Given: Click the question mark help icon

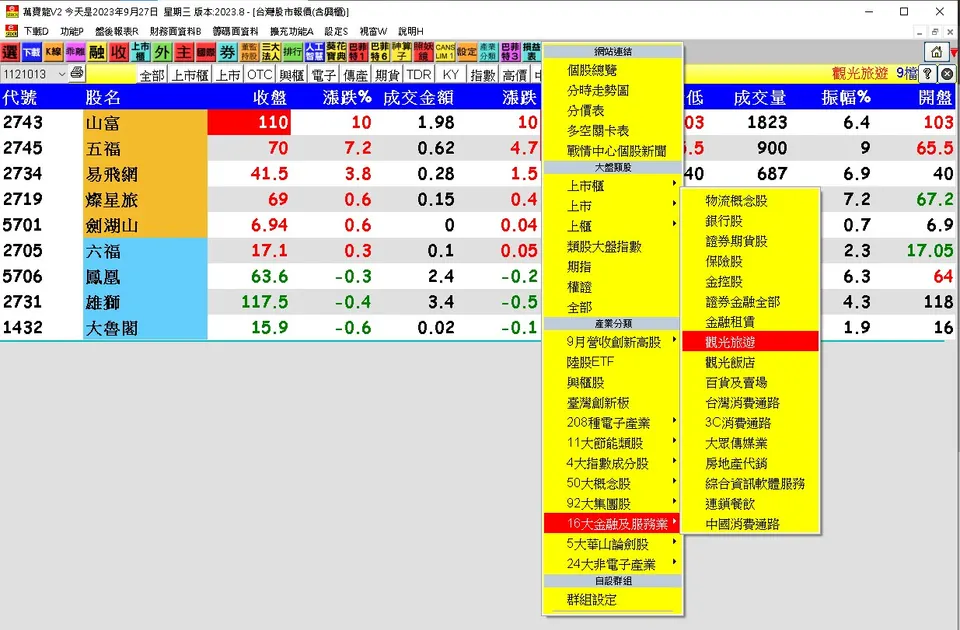Looking at the screenshot, I should (x=928, y=74).
